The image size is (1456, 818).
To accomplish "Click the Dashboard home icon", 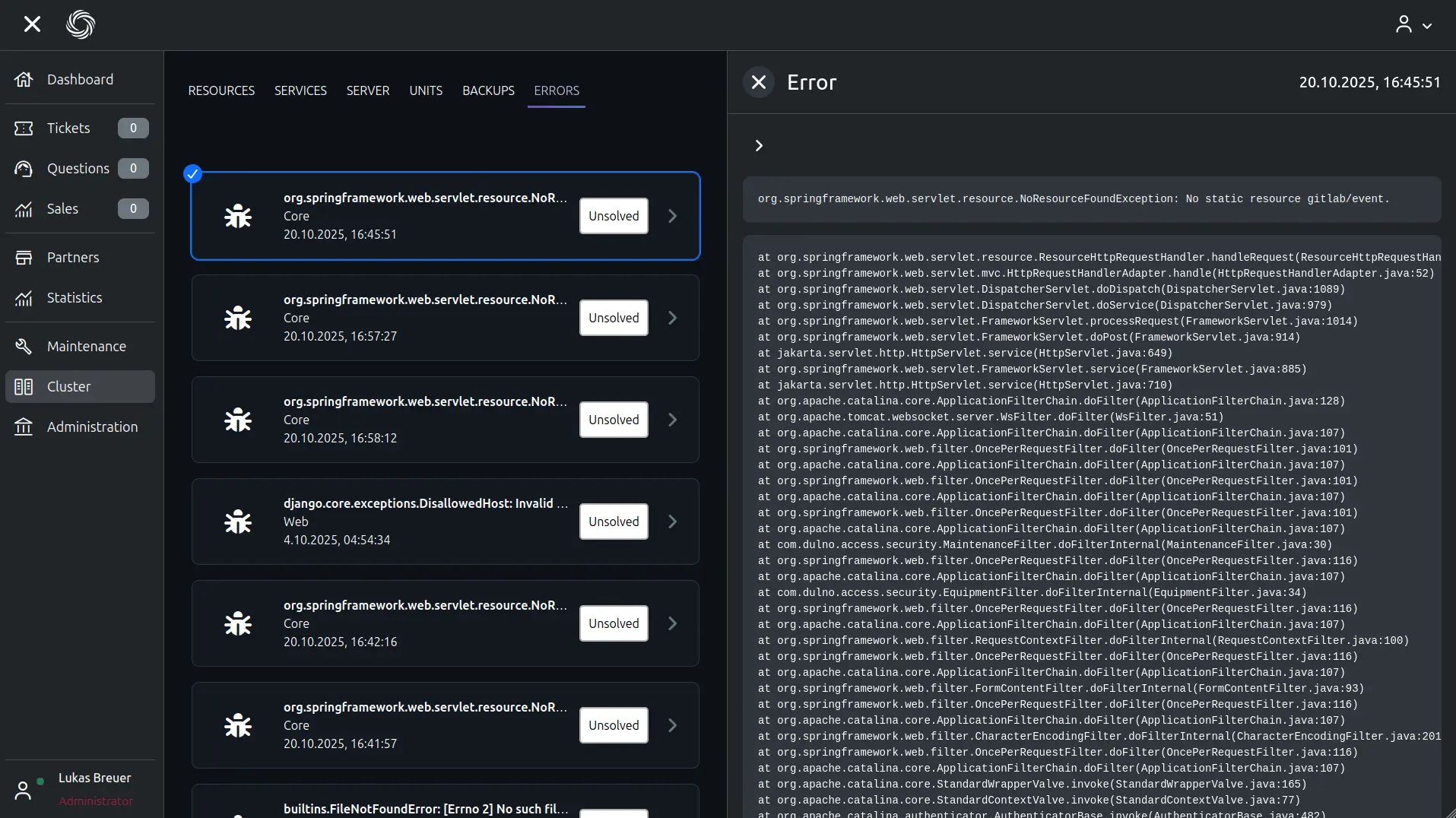I will [24, 80].
